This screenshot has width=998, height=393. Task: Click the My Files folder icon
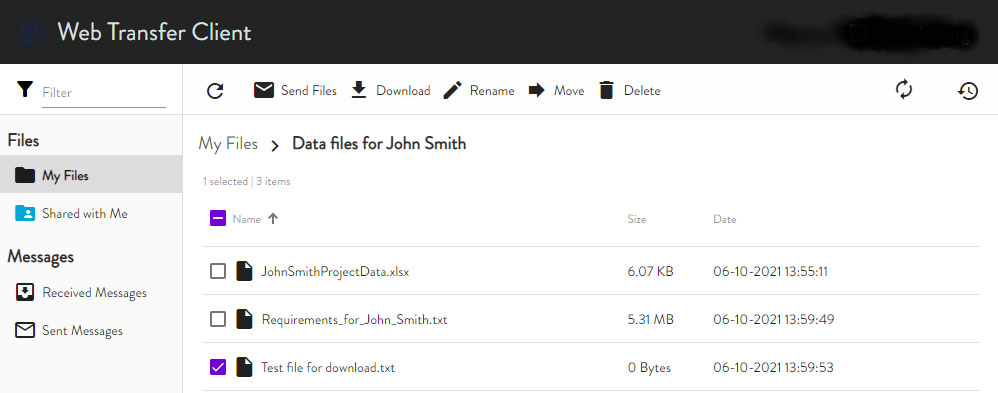click(x=25, y=175)
